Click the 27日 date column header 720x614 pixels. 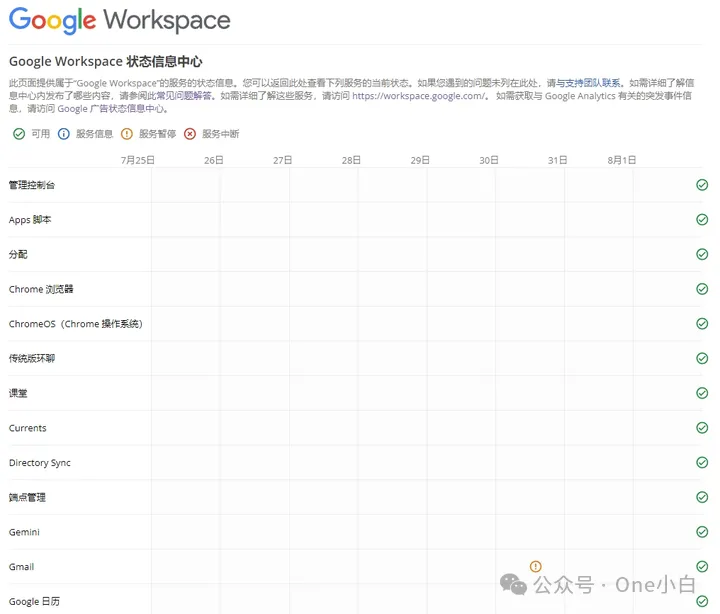(x=282, y=160)
